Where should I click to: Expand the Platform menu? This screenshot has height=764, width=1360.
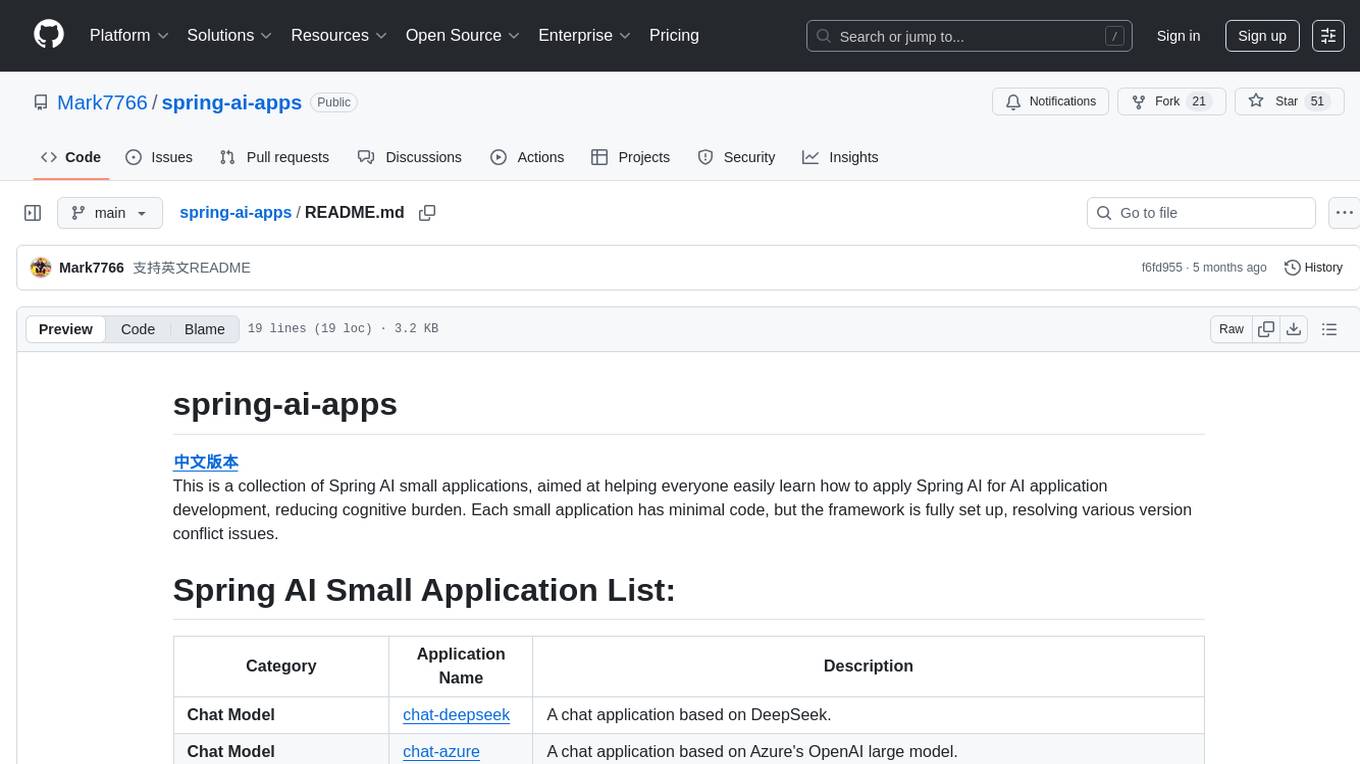click(129, 35)
